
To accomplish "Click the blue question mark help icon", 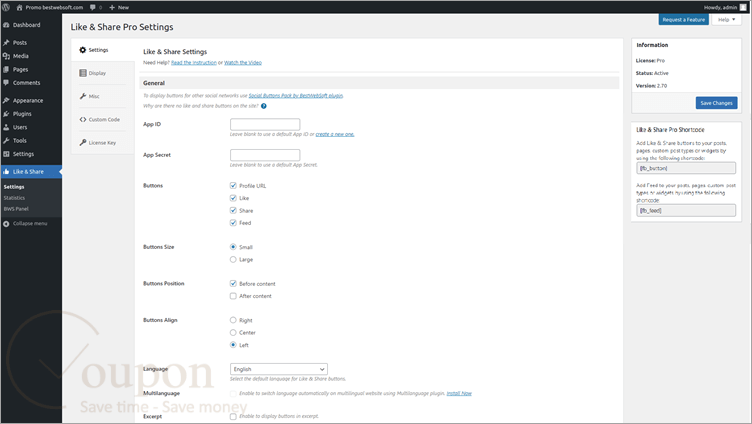I will coord(264,106).
